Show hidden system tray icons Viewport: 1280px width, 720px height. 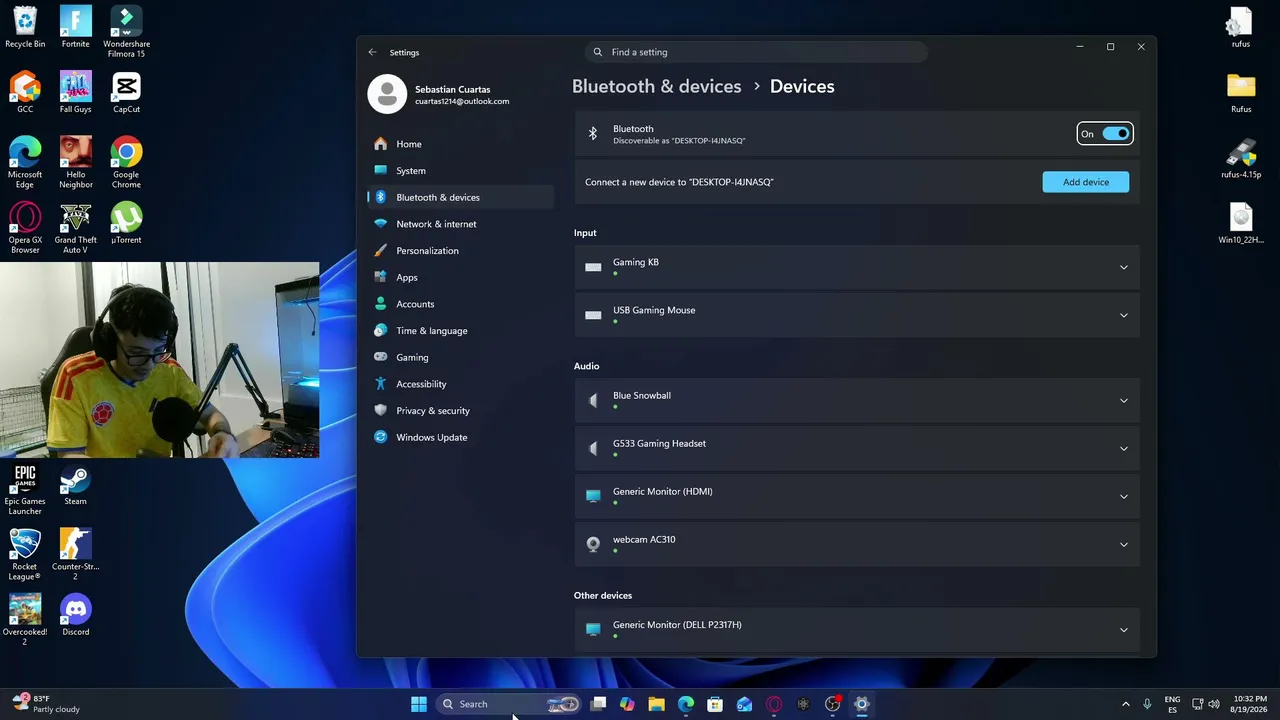[x=1125, y=704]
